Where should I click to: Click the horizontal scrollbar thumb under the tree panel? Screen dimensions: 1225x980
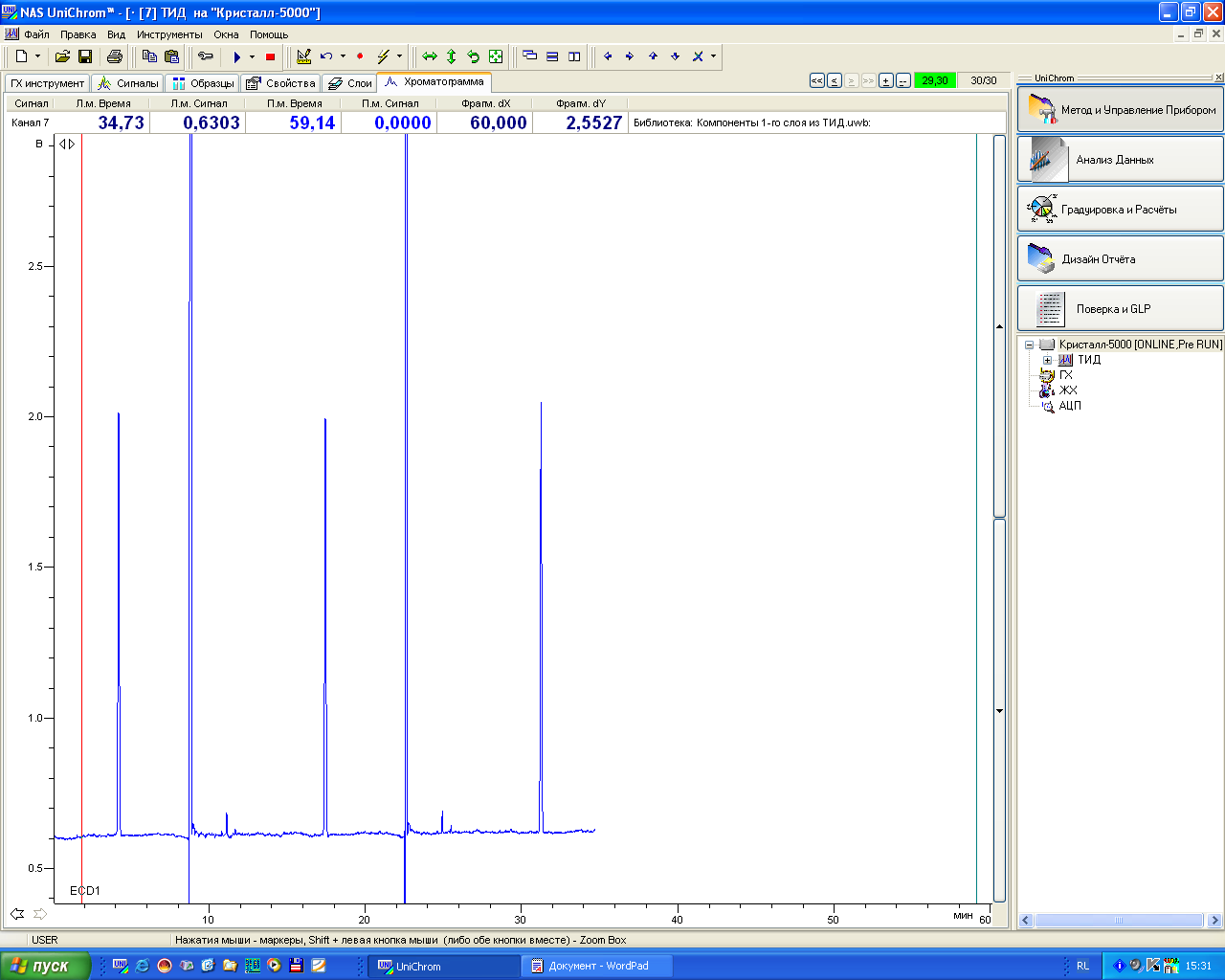[1119, 921]
